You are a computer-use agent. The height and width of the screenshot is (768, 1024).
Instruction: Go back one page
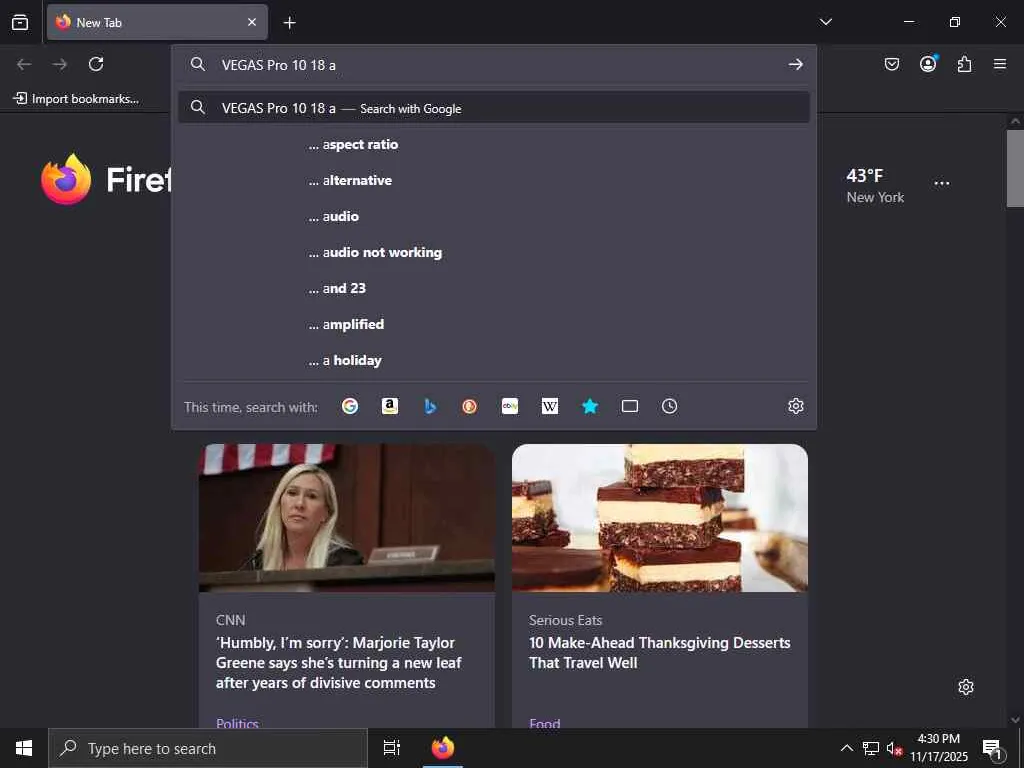pyautogui.click(x=24, y=64)
